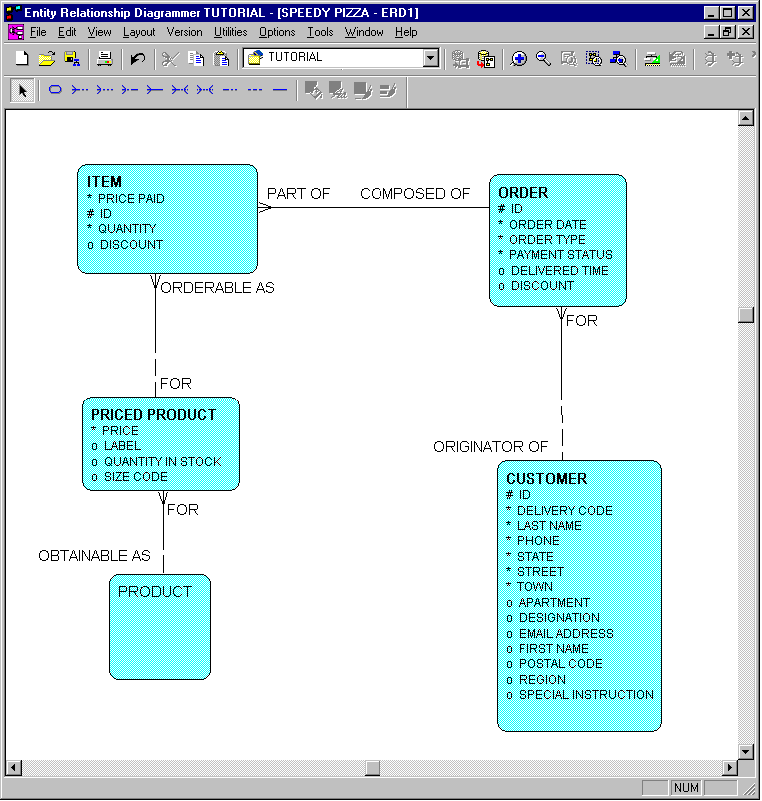Click the vertical scrollbar down arrow
This screenshot has width=762, height=801.
coord(745,751)
